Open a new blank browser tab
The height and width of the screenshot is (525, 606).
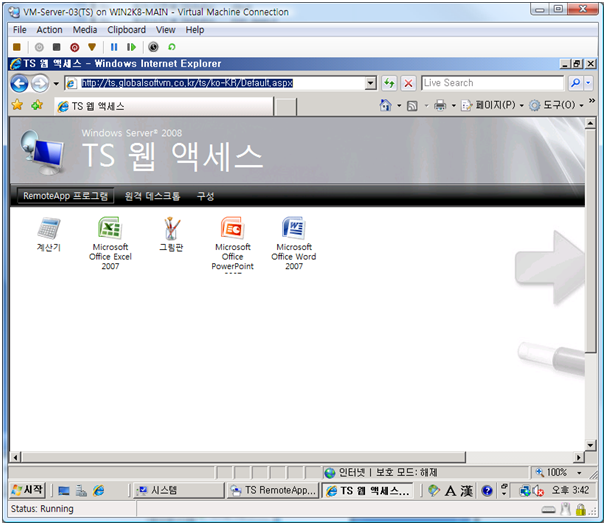click(x=285, y=107)
